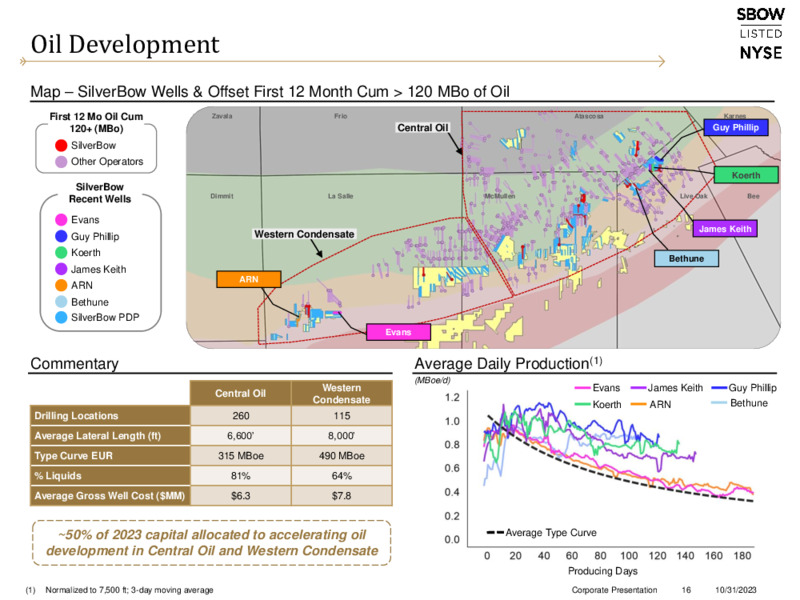Select the Zavala county name on map

point(222,116)
